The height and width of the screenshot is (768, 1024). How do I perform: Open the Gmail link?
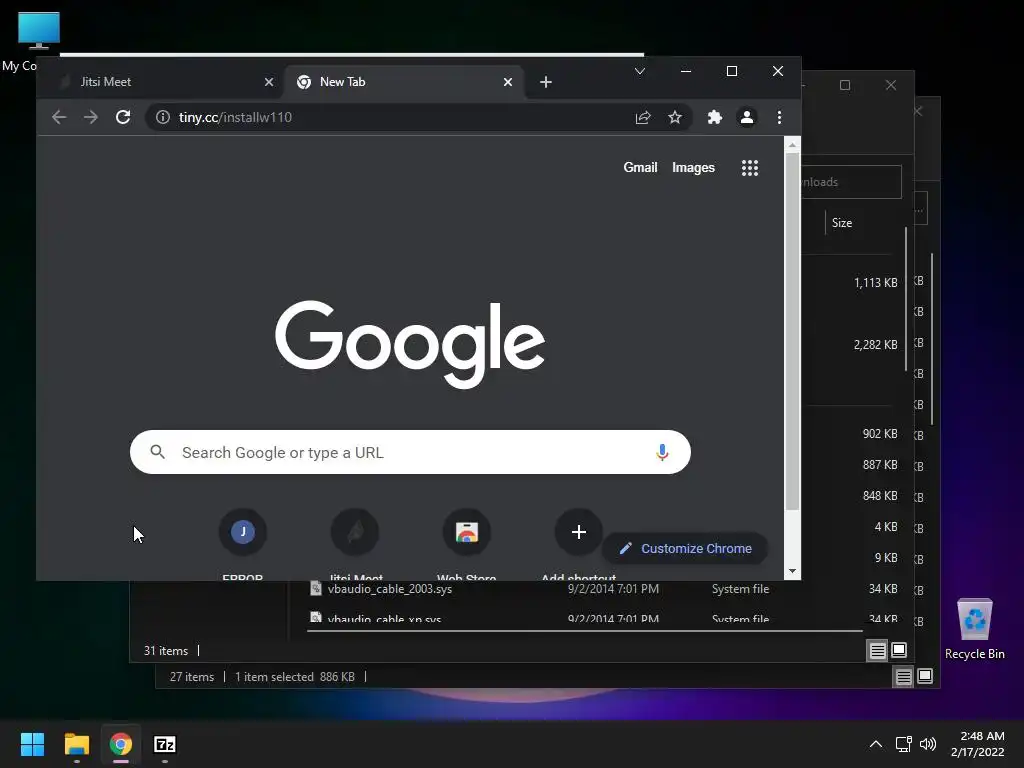tap(640, 167)
